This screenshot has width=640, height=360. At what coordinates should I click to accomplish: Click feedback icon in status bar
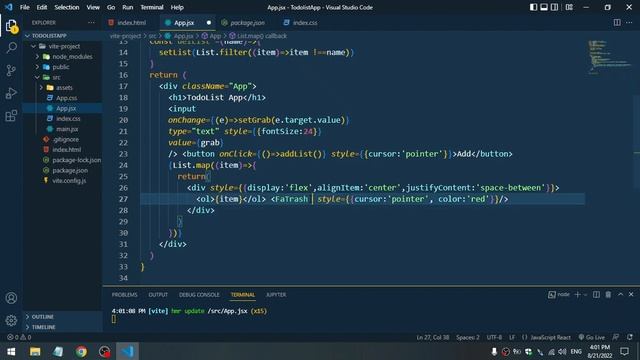tap(616, 338)
